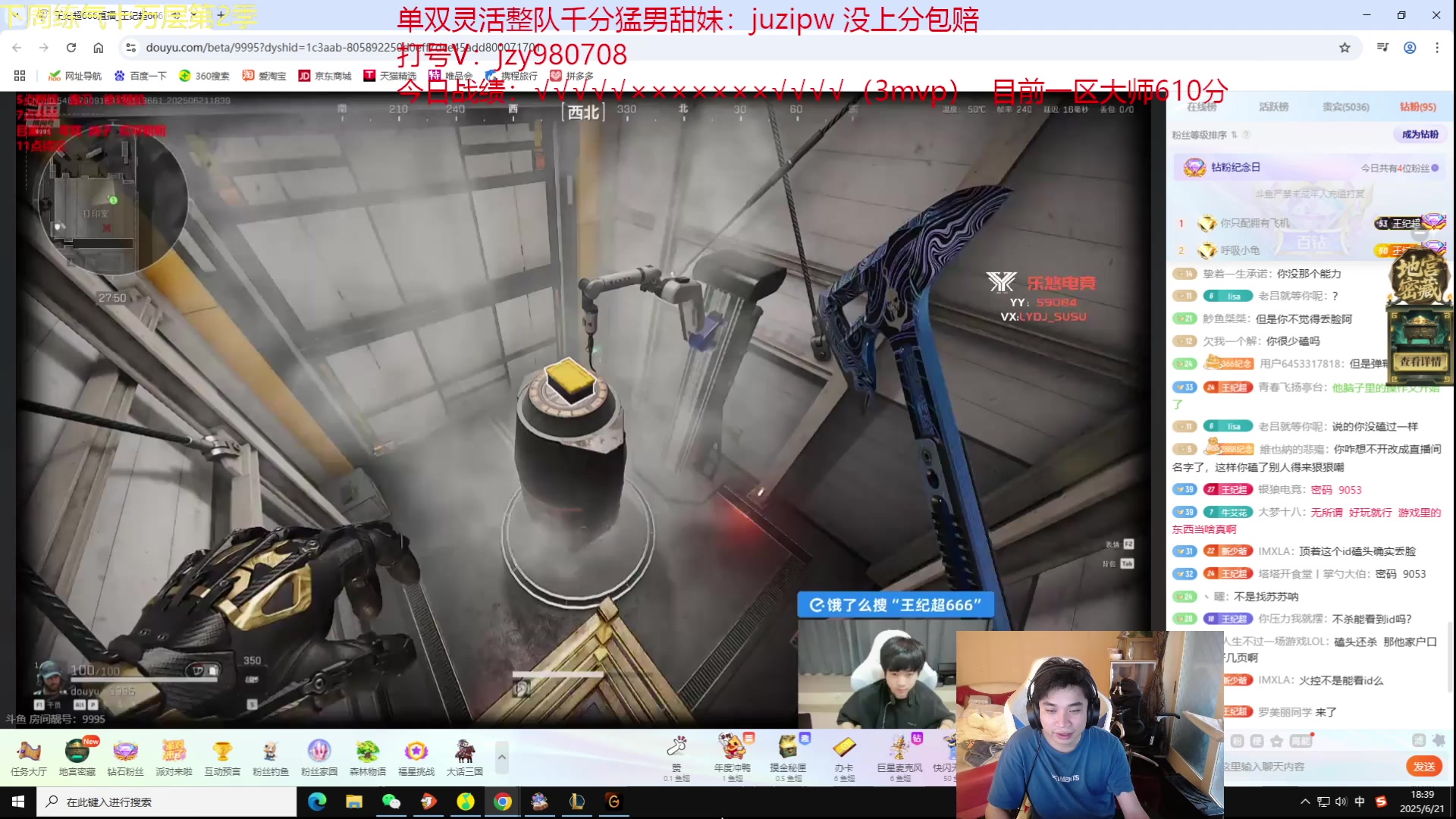
Task: Open the fan level sorting help icon
Action: point(1246,135)
